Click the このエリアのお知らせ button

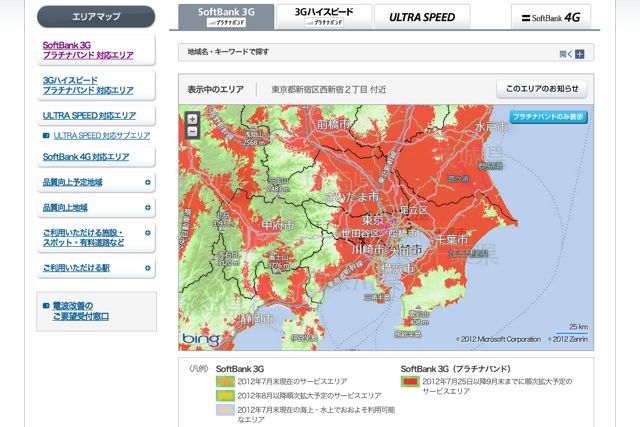(x=542, y=89)
